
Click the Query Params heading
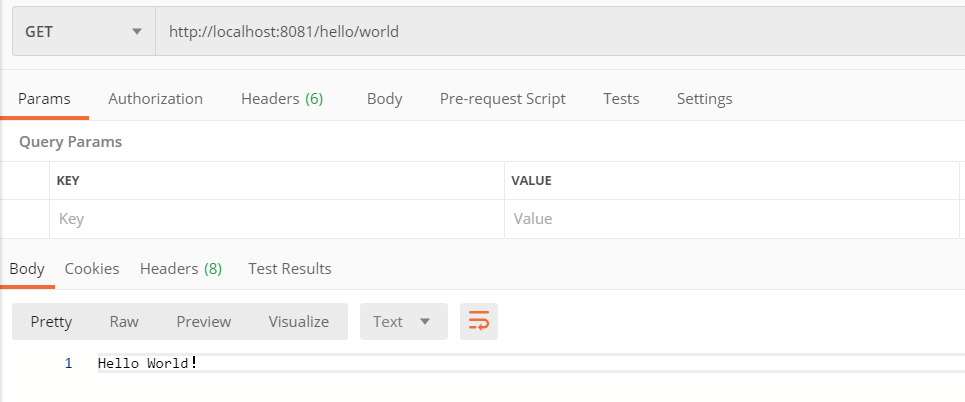tap(70, 142)
